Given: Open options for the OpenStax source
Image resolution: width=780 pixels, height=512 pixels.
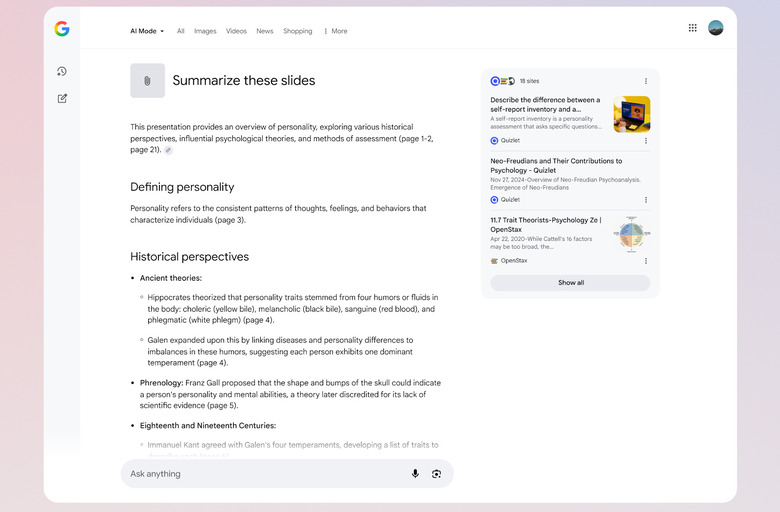Looking at the screenshot, I should [645, 260].
